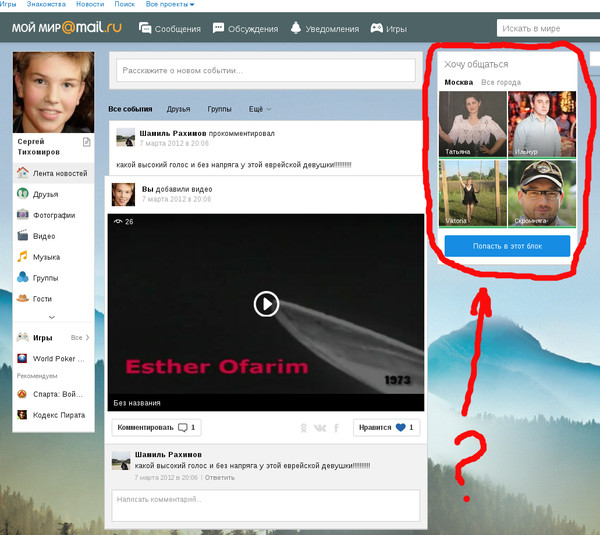The image size is (600, 535).
Task: Click the Друзья sidebar icon
Action: tap(23, 194)
